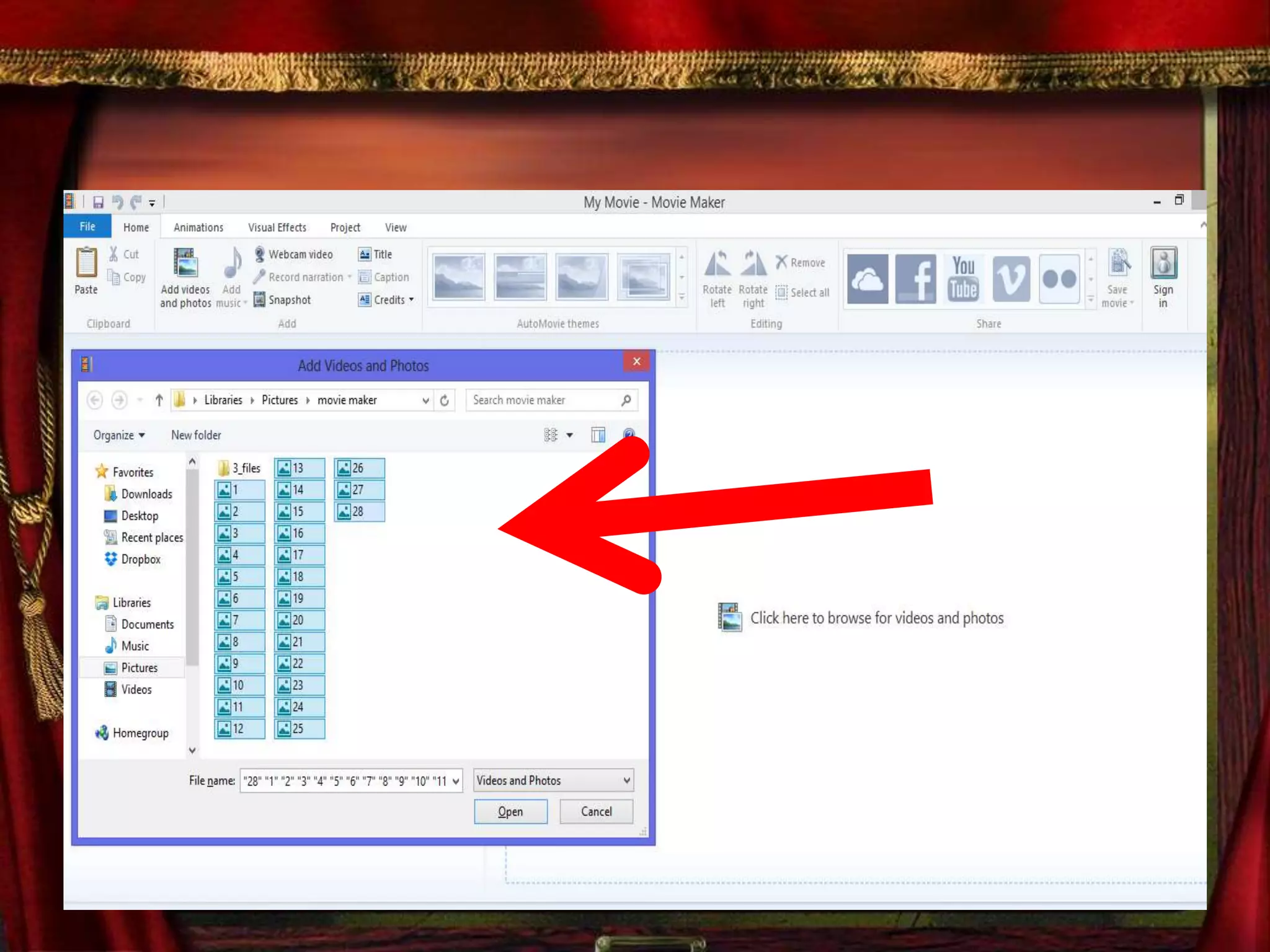Expand the Organize dropdown menu
The width and height of the screenshot is (1270, 952).
(x=119, y=435)
